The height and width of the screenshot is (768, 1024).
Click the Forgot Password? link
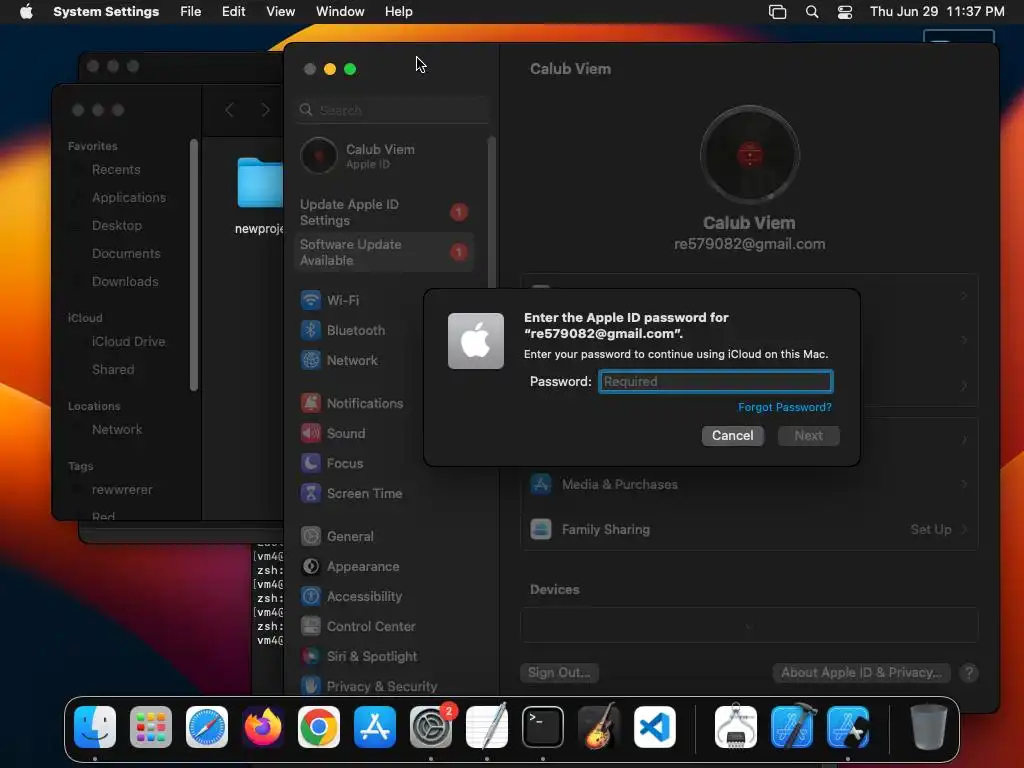point(784,407)
